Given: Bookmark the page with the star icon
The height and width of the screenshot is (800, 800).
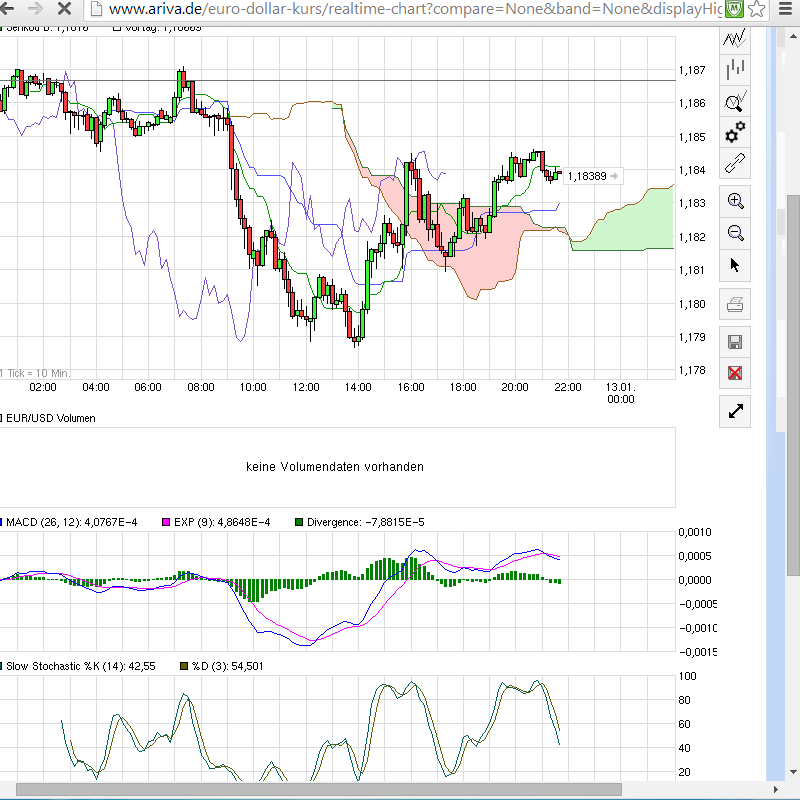Looking at the screenshot, I should (757, 9).
